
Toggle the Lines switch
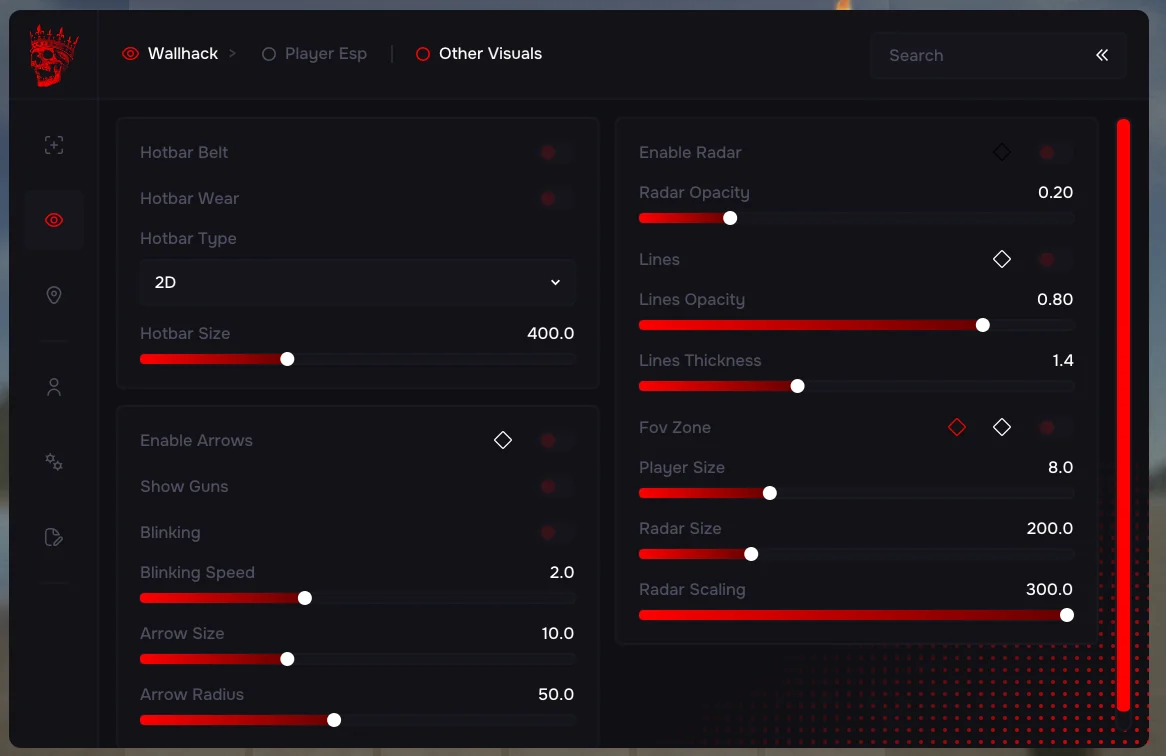[1056, 259]
